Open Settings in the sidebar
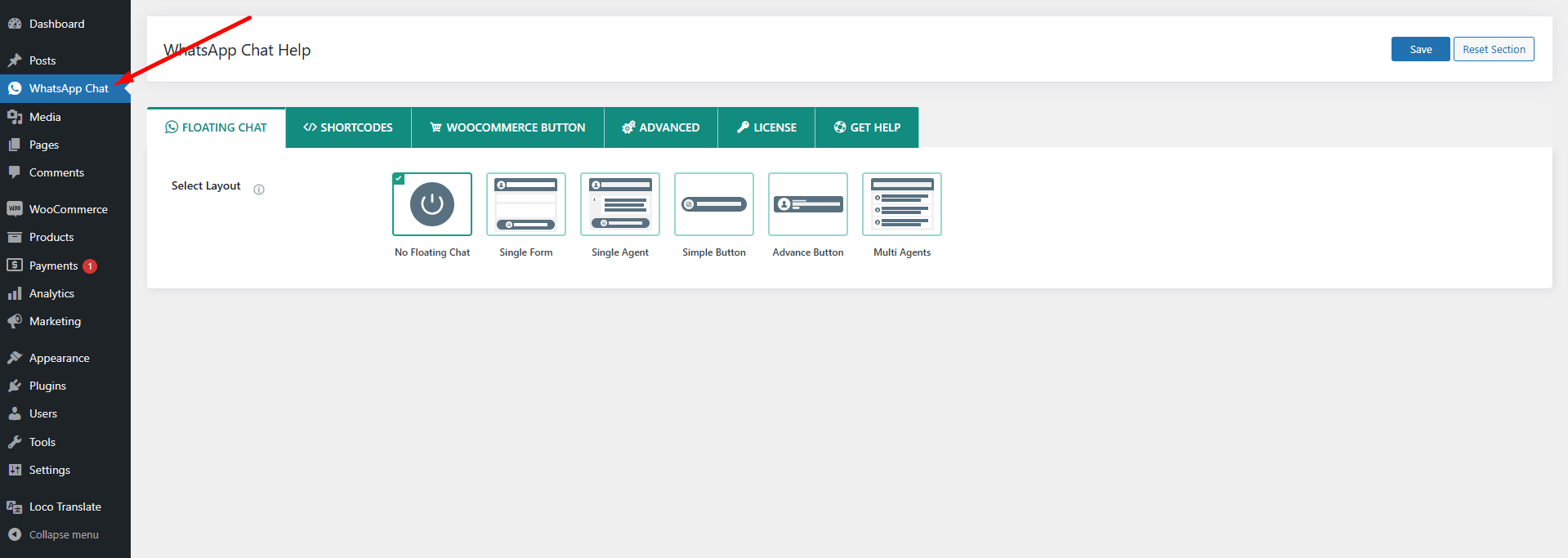The image size is (1568, 558). (x=65, y=470)
